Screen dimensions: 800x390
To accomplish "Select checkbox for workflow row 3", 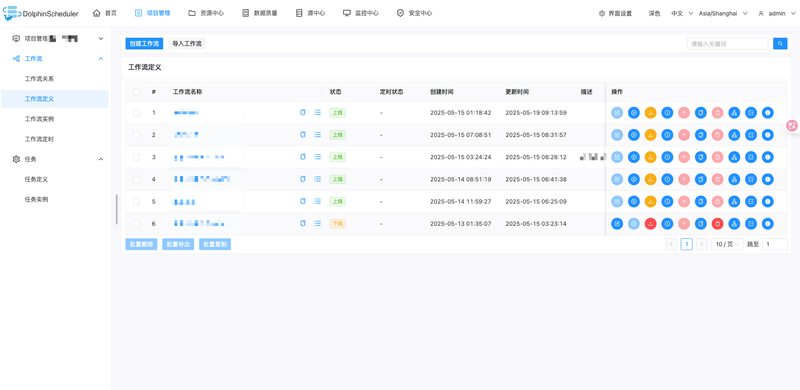I will (x=136, y=157).
